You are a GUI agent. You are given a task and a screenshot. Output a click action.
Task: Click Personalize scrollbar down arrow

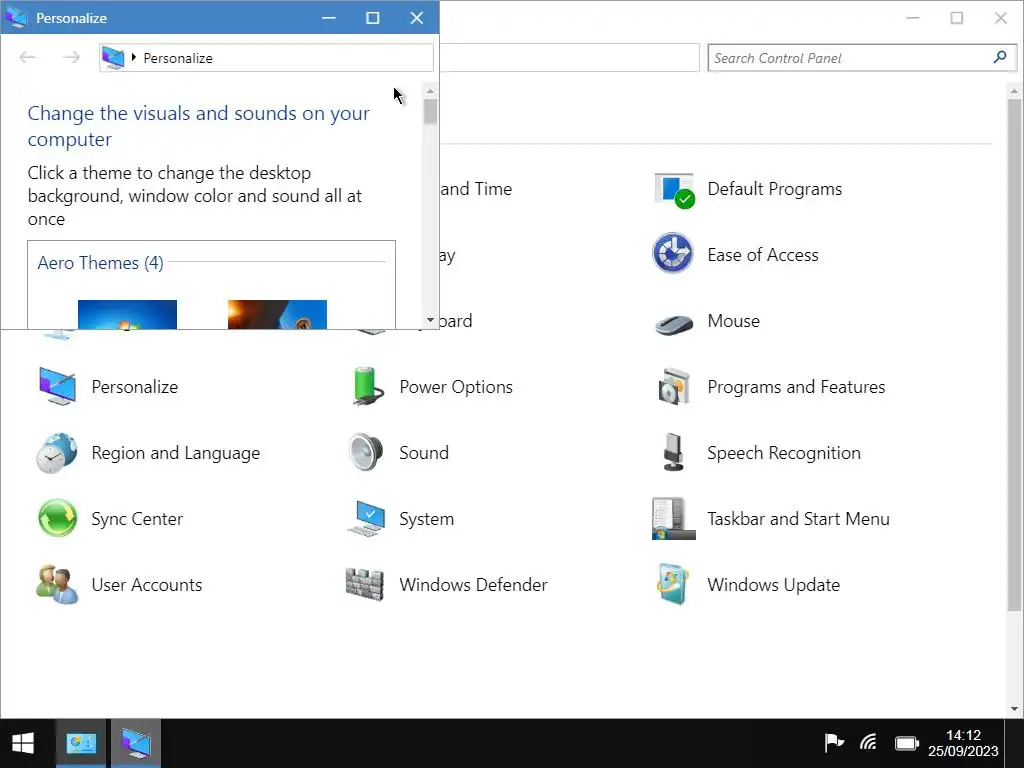[430, 320]
